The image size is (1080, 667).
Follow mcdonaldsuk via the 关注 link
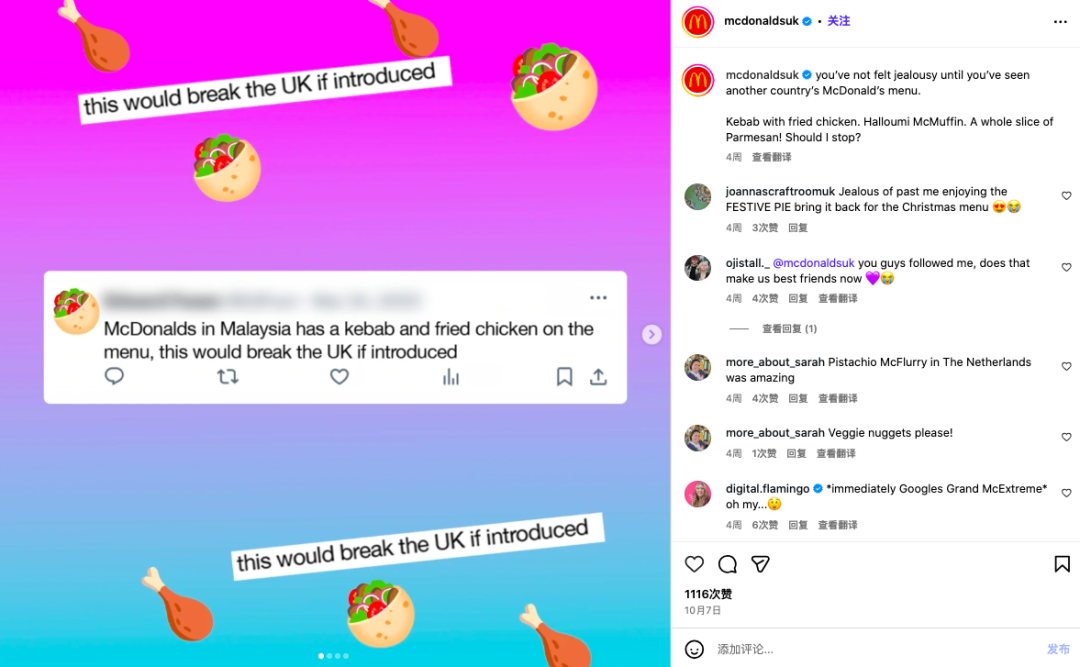[838, 21]
